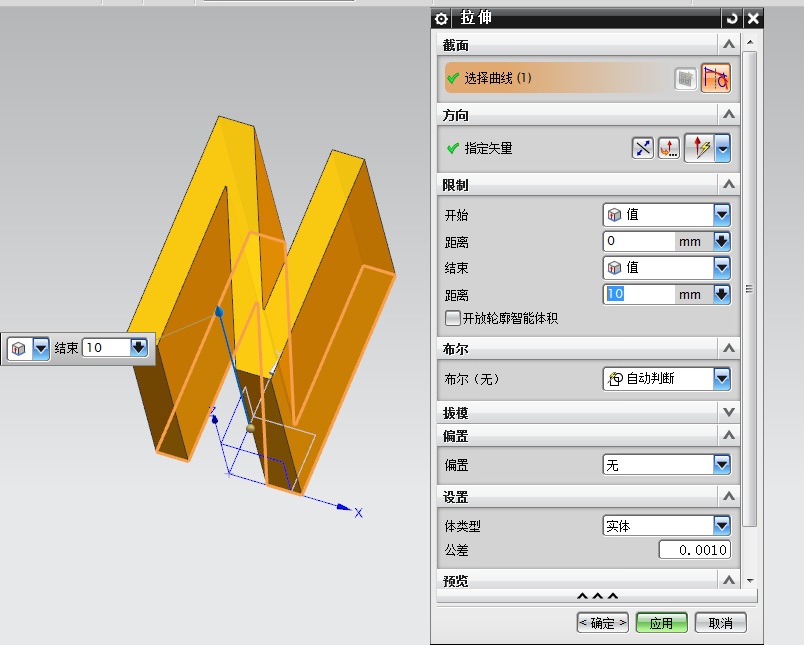The height and width of the screenshot is (645, 804).
Task: Click the 确定 button
Action: point(602,623)
